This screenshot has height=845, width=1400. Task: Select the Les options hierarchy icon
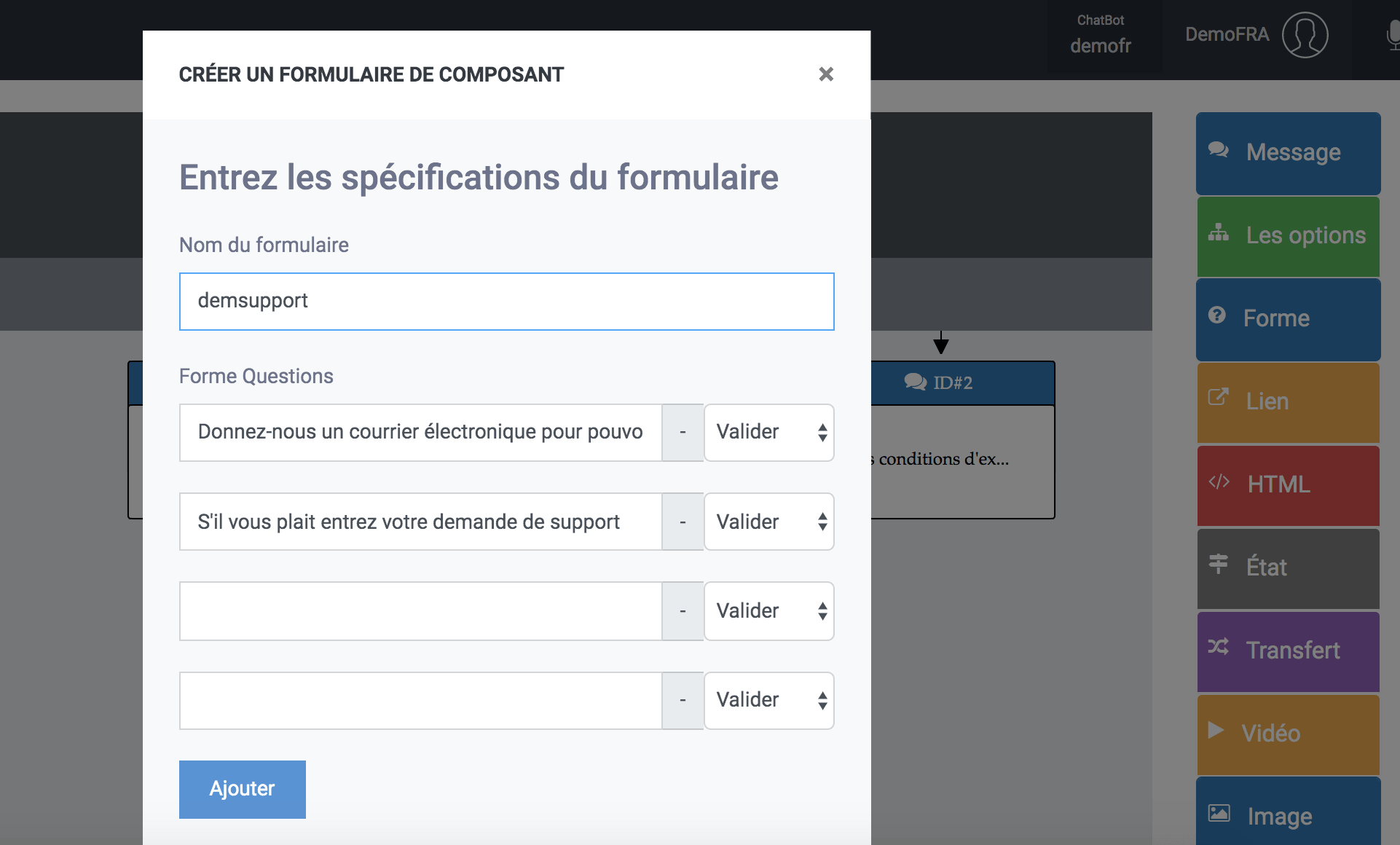tap(1218, 232)
